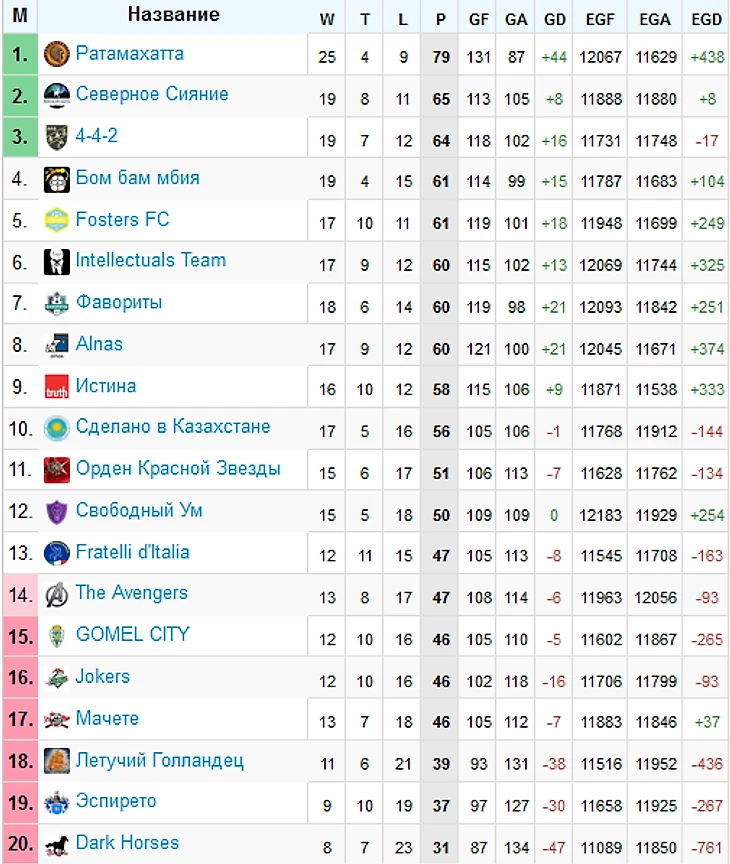Open the Фавориты team link
Screen dimensions: 730x864
pyautogui.click(x=119, y=302)
